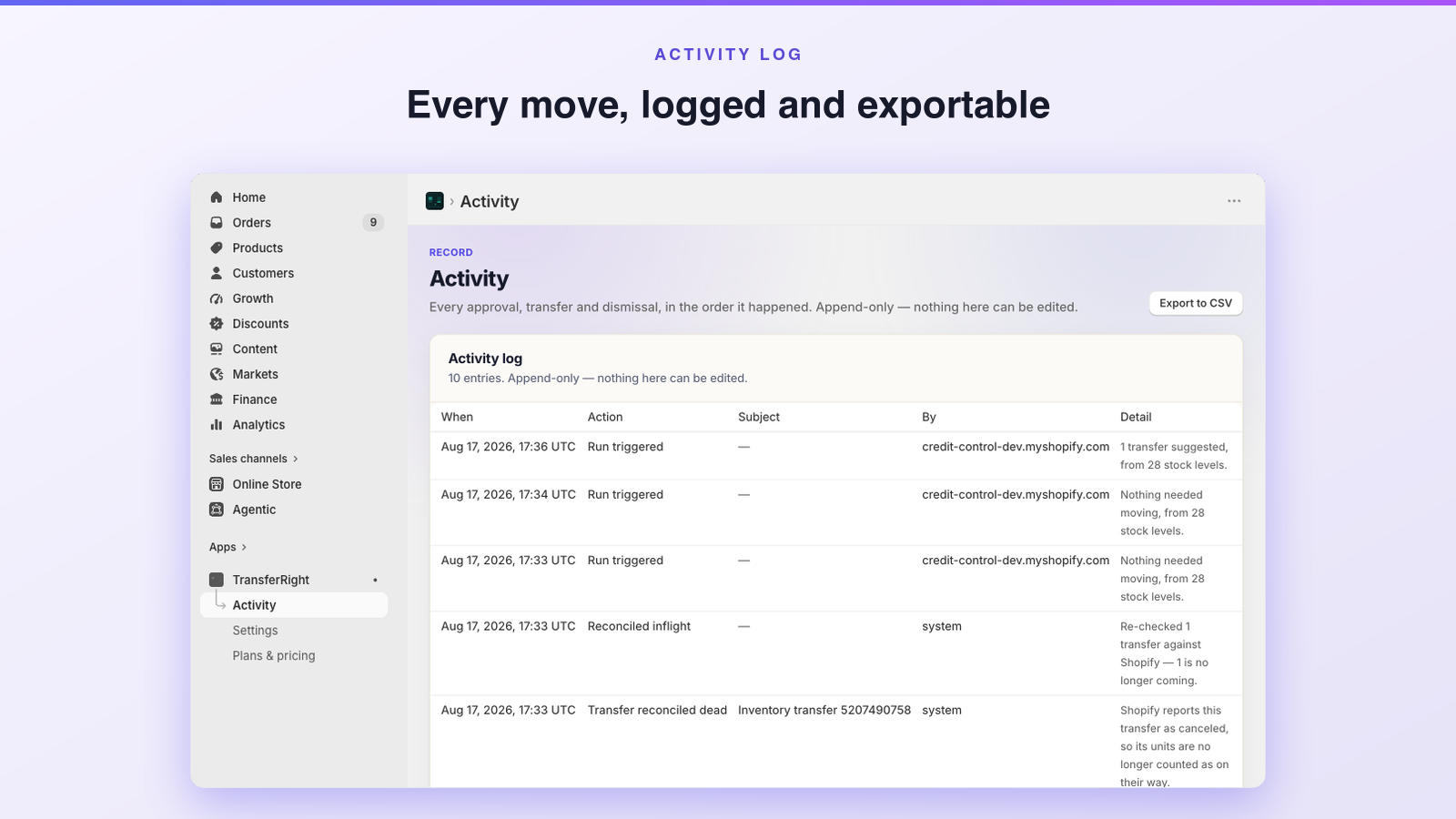This screenshot has height=819, width=1456.
Task: Click the Growth gauge icon
Action: point(217,298)
